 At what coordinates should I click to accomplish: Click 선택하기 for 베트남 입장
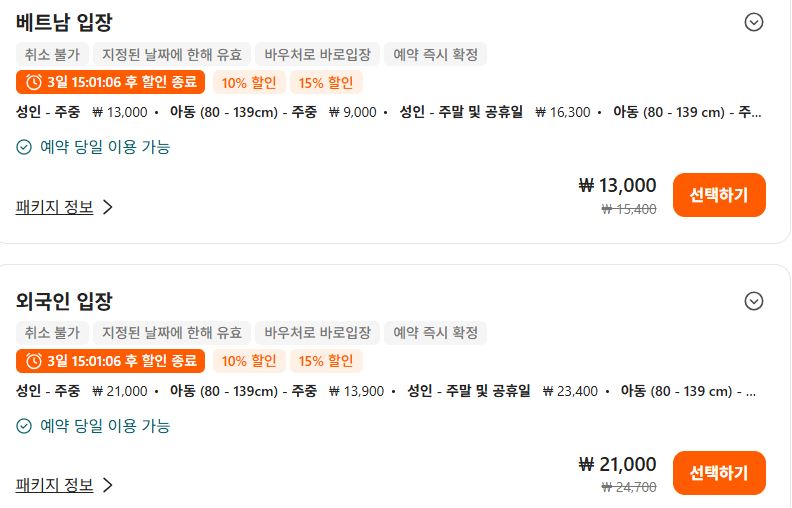(x=719, y=195)
